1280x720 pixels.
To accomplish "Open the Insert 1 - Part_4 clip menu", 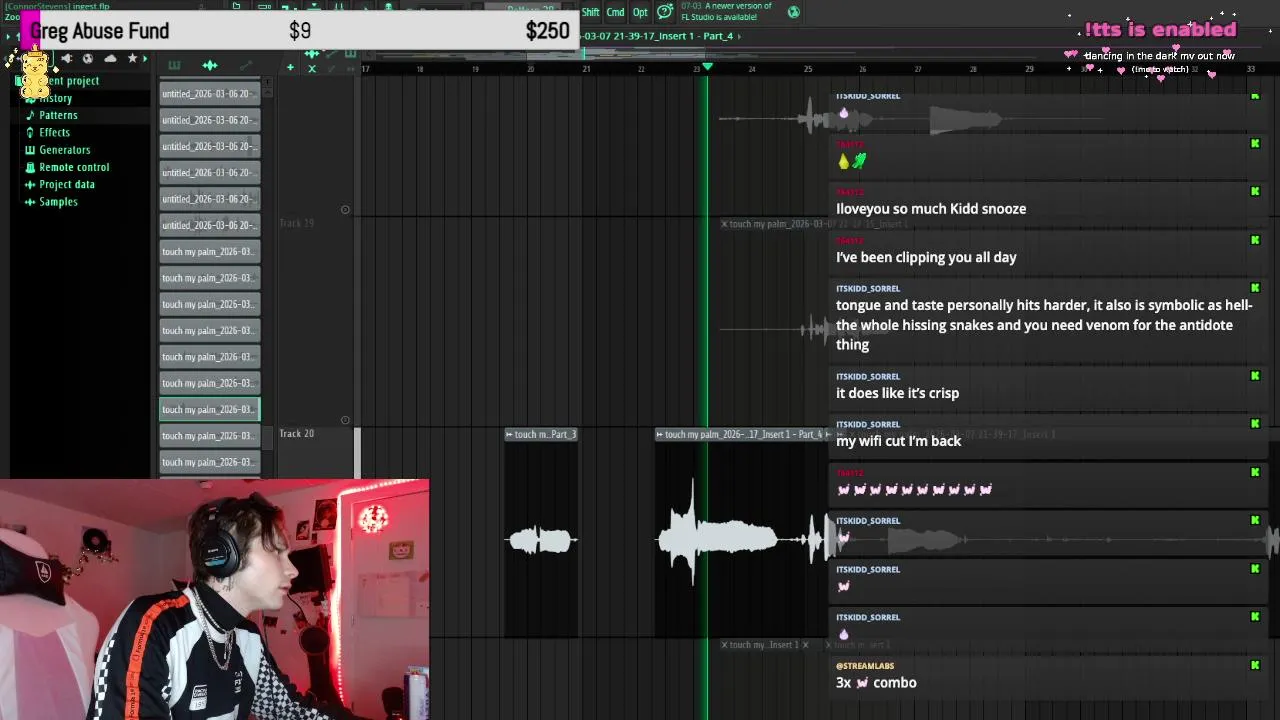I will 660,434.
